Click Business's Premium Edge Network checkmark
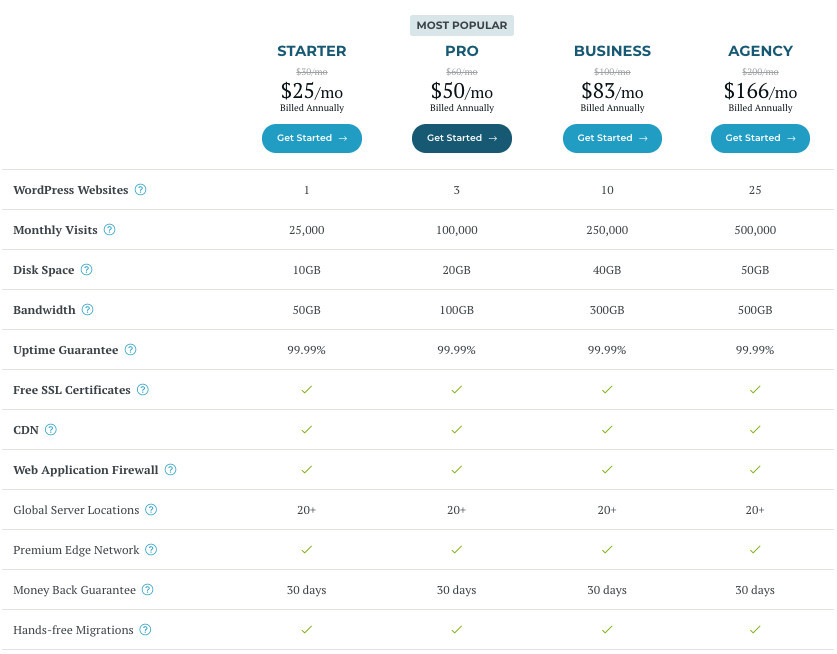The width and height of the screenshot is (837, 654). click(607, 550)
